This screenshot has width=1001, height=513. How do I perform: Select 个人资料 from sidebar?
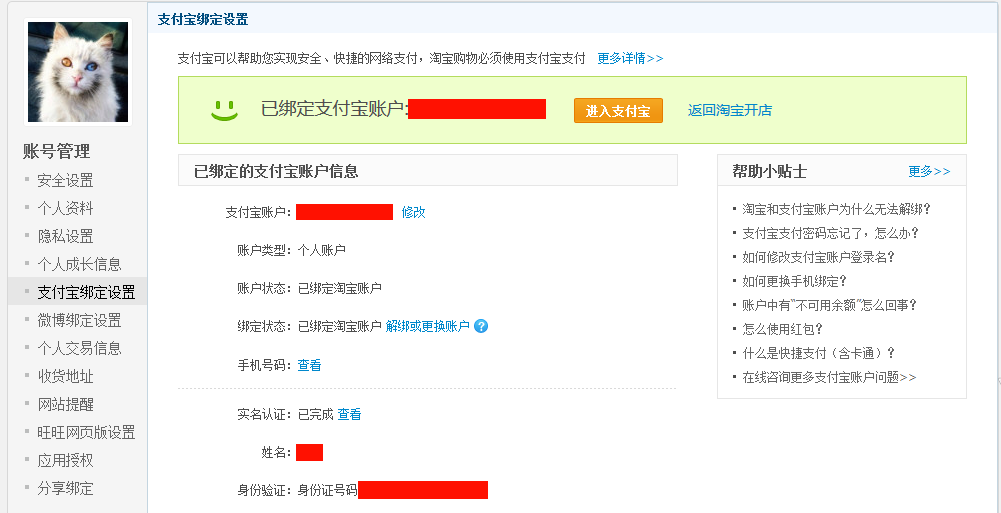pos(65,209)
